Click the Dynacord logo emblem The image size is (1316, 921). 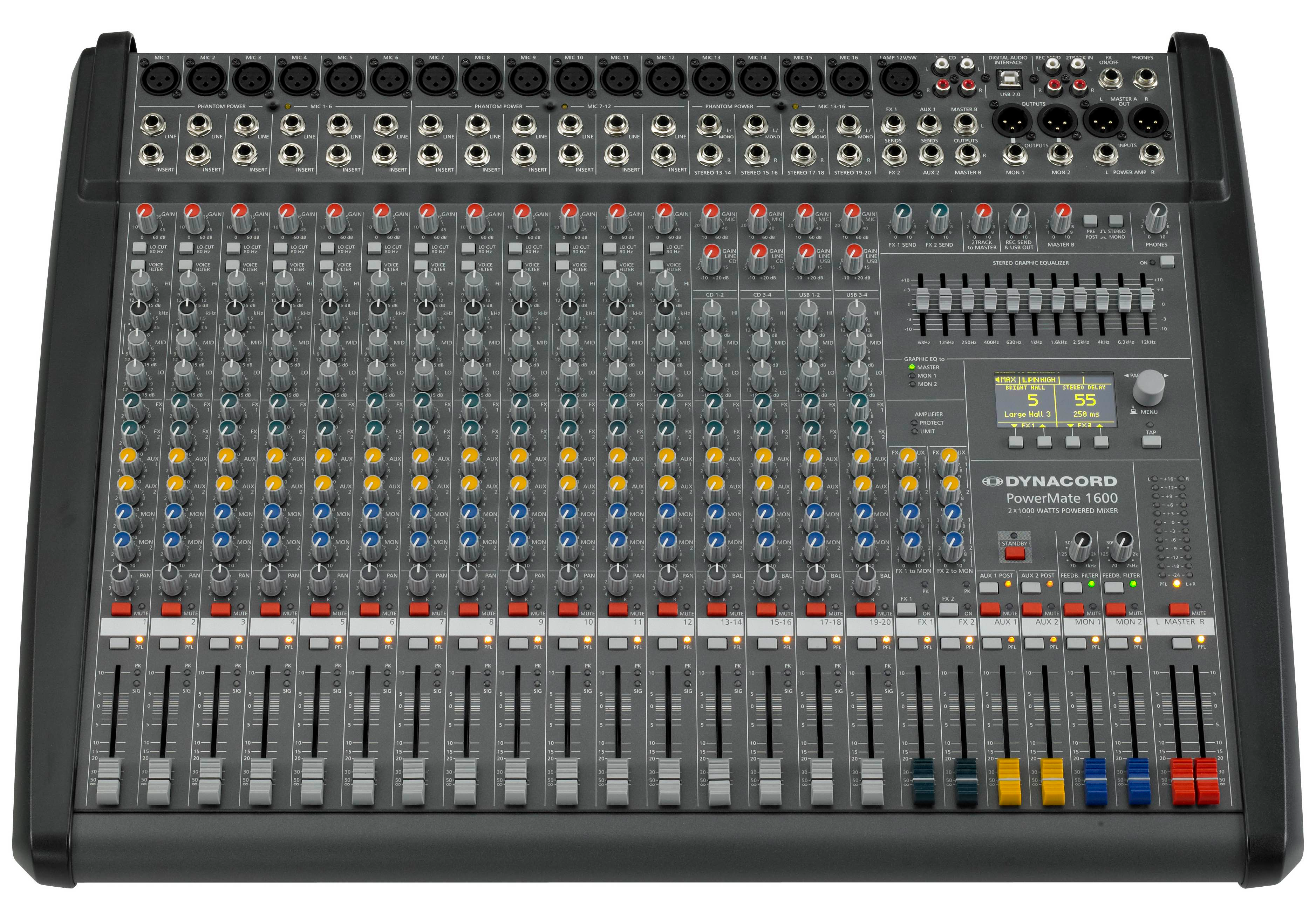[x=992, y=482]
